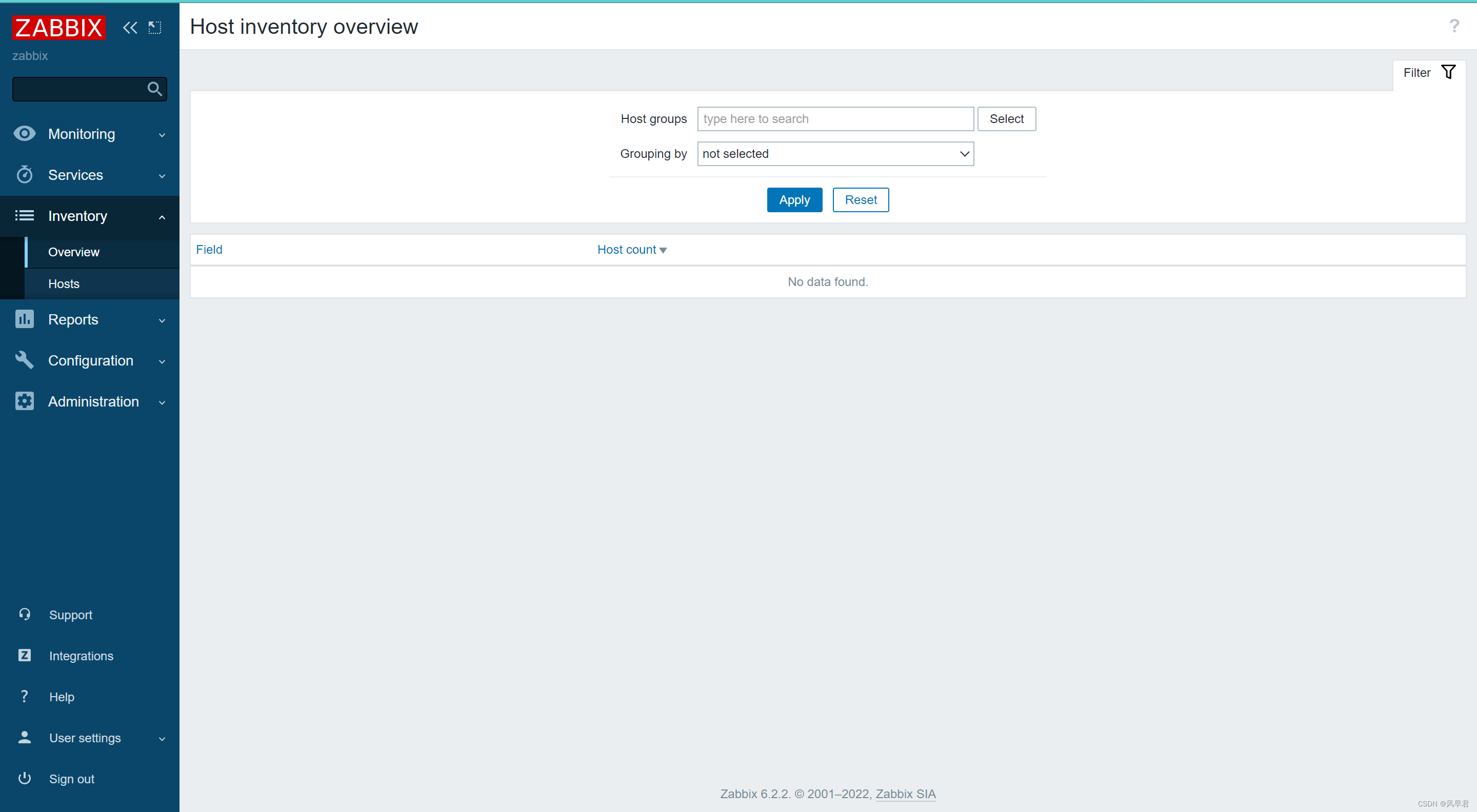Open Support via the headset icon
This screenshot has height=812, width=1477.
pyautogui.click(x=24, y=614)
